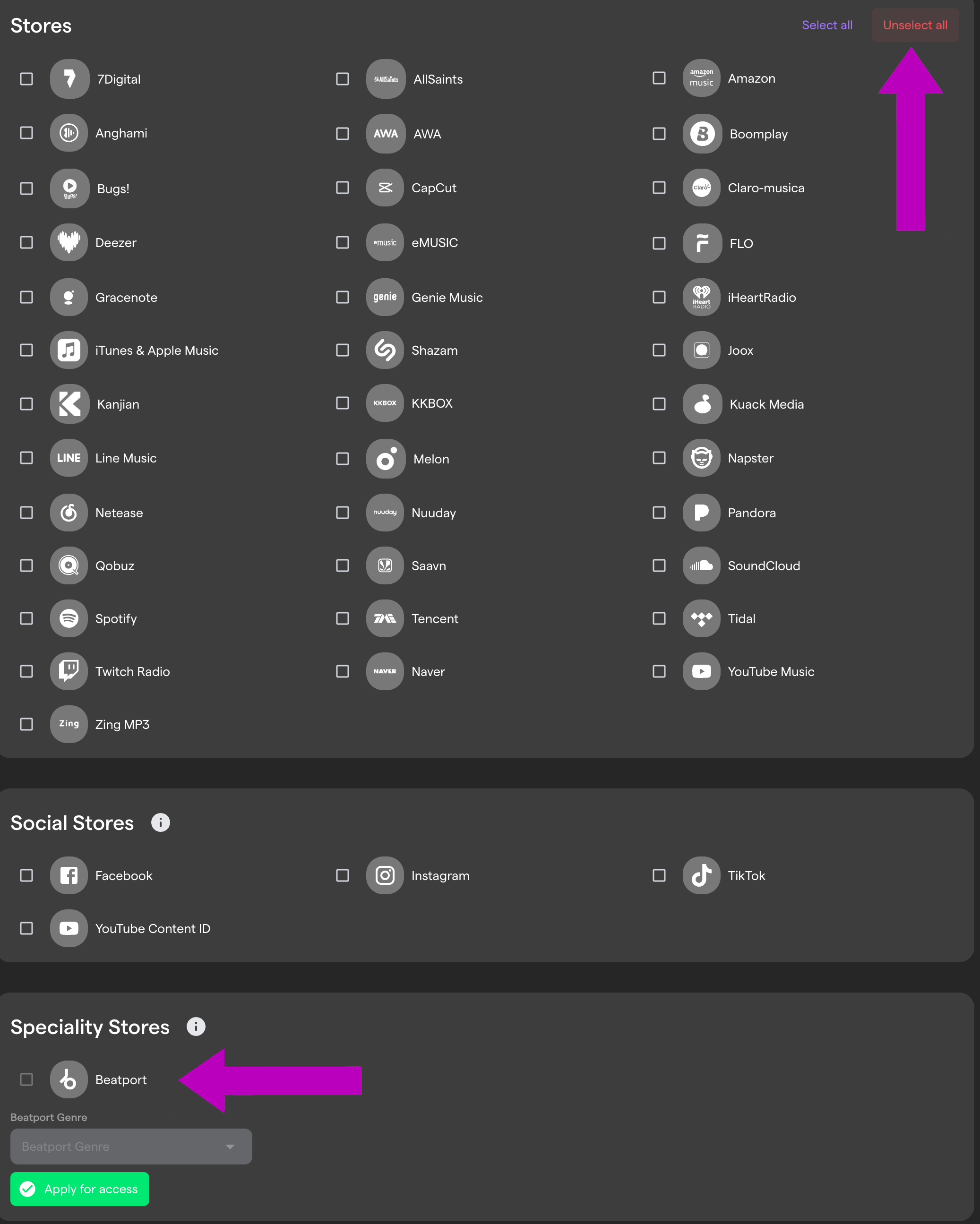This screenshot has width=980, height=1224.
Task: Open Social Stores info icon
Action: pos(161,822)
